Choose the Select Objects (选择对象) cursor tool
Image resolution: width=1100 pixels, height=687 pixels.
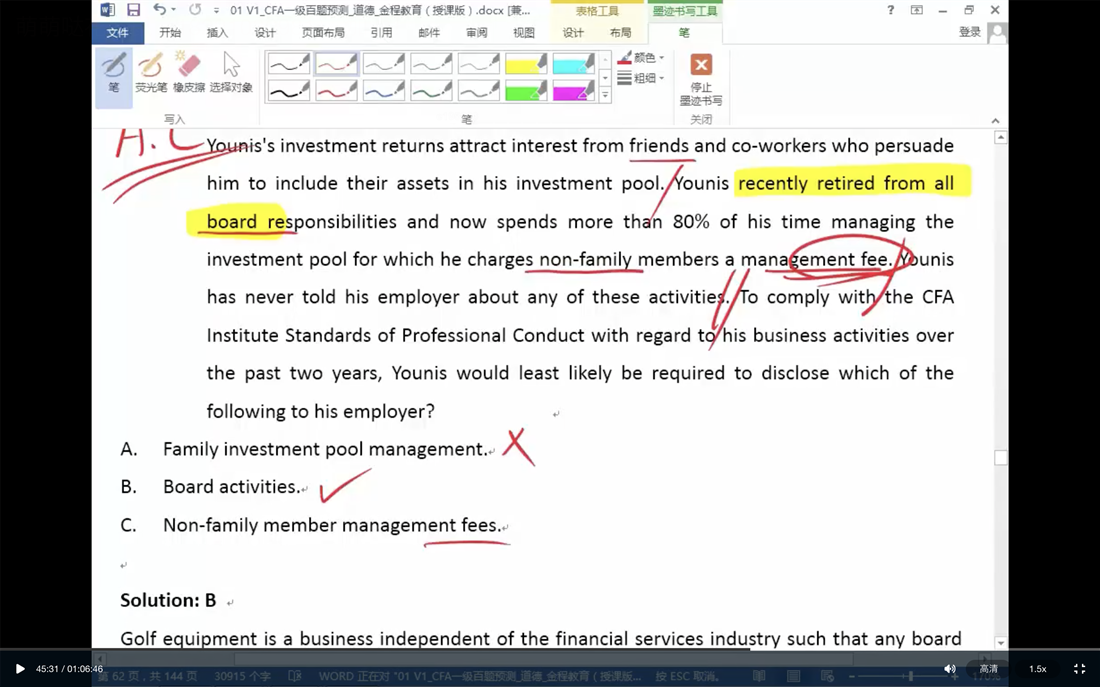pyautogui.click(x=231, y=73)
